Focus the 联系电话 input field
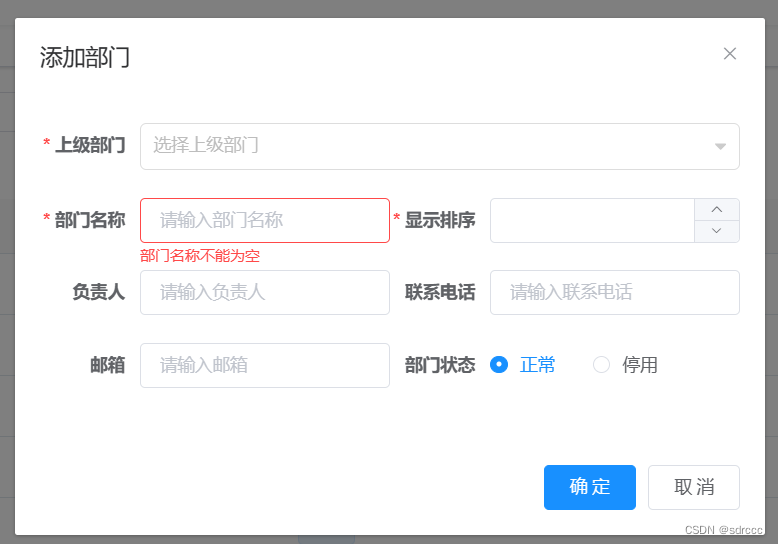The height and width of the screenshot is (544, 778). point(615,292)
